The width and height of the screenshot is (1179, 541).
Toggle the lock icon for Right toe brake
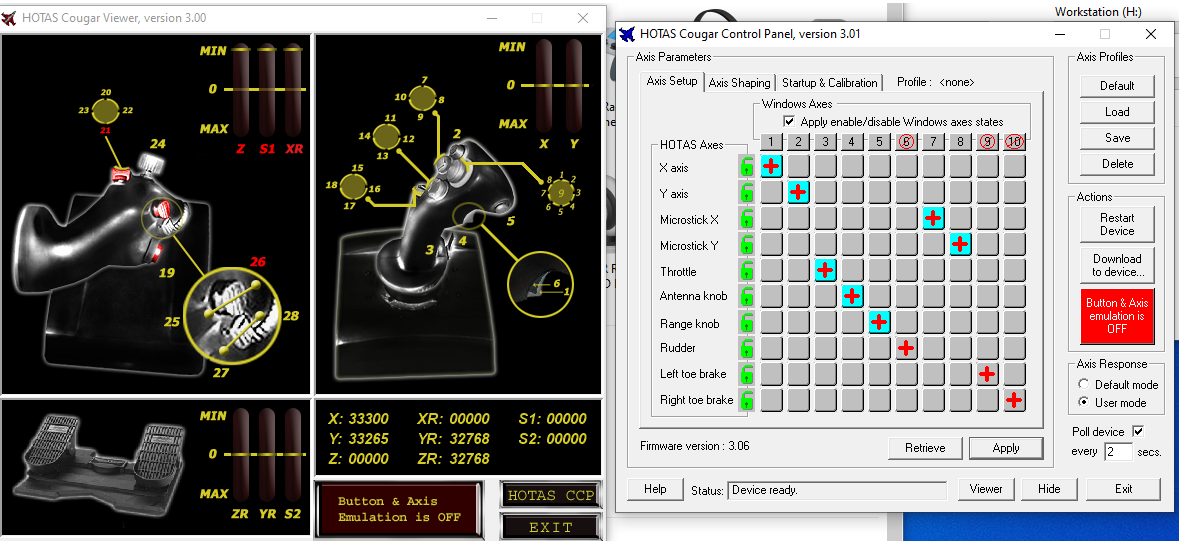pos(746,400)
